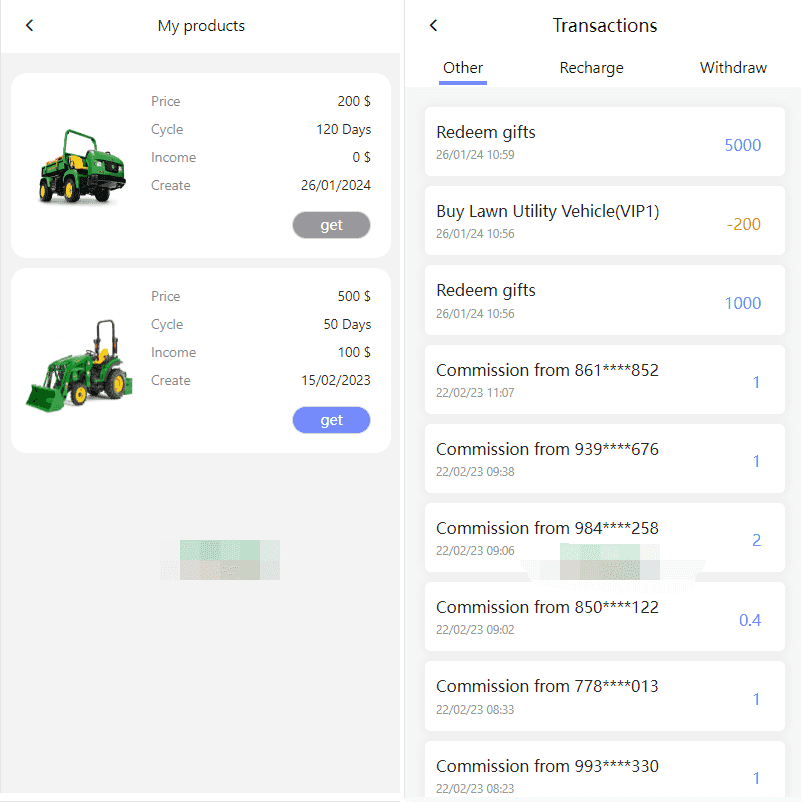Screen dimensions: 810x802
Task: Click the 22/02/23 08:33 timestamp
Action: (475, 710)
